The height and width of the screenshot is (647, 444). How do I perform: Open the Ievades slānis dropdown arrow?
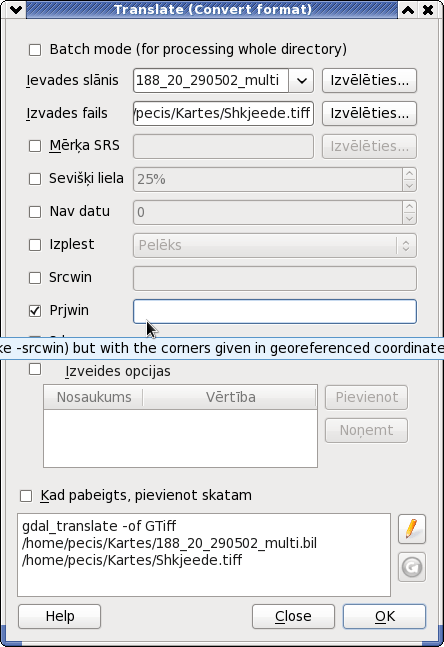pos(301,80)
